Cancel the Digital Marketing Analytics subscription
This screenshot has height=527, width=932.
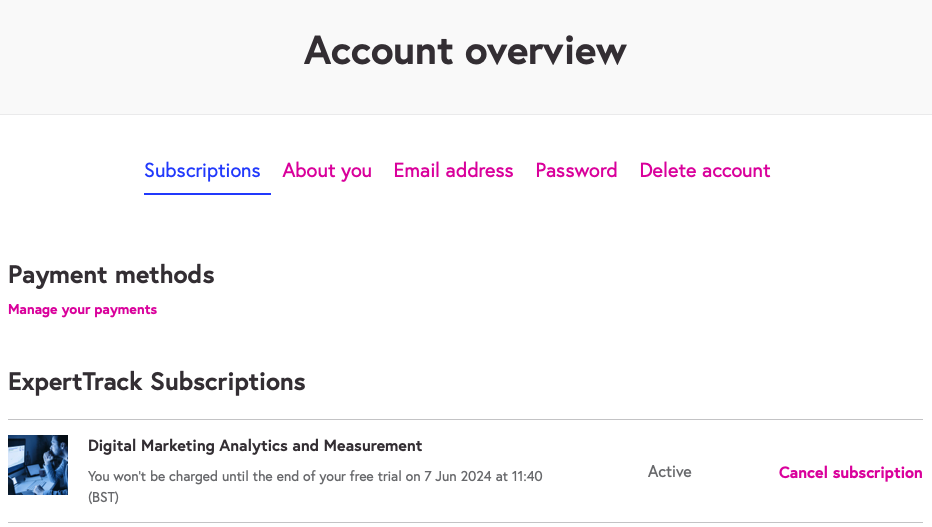pos(850,473)
